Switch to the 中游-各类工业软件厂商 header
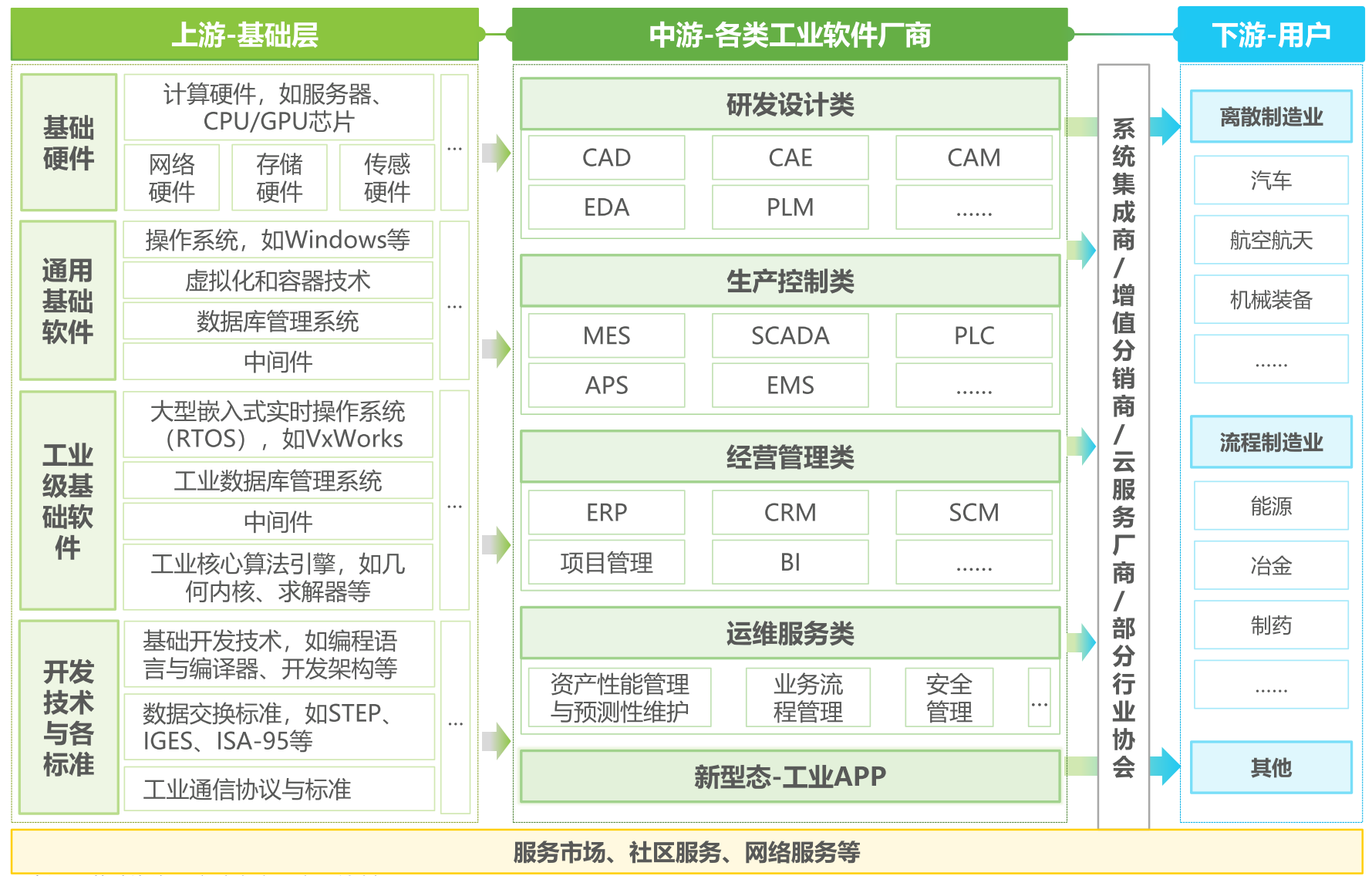Image resolution: width=1372 pixels, height=876 pixels. (790, 32)
